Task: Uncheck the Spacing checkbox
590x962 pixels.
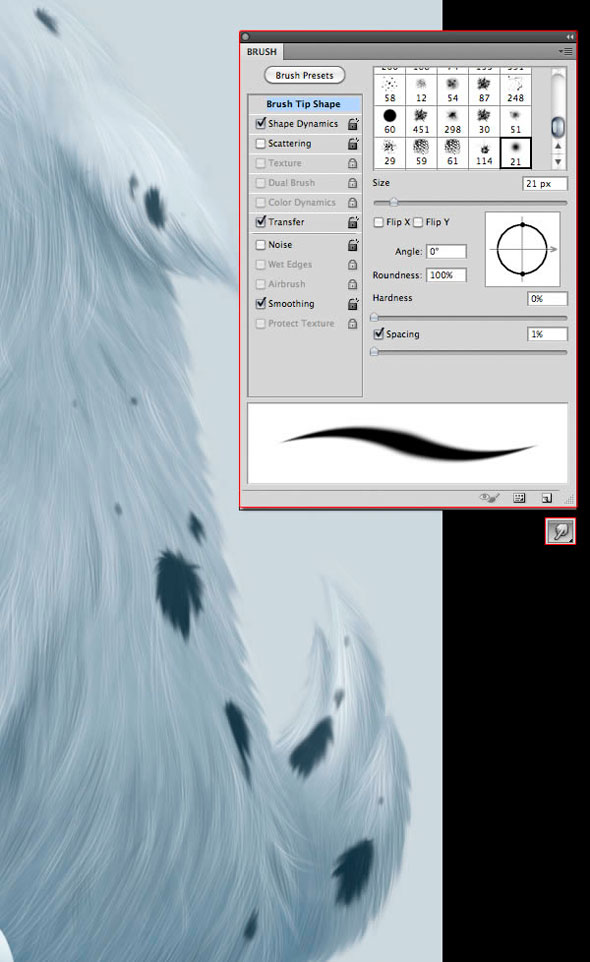Action: coord(379,334)
